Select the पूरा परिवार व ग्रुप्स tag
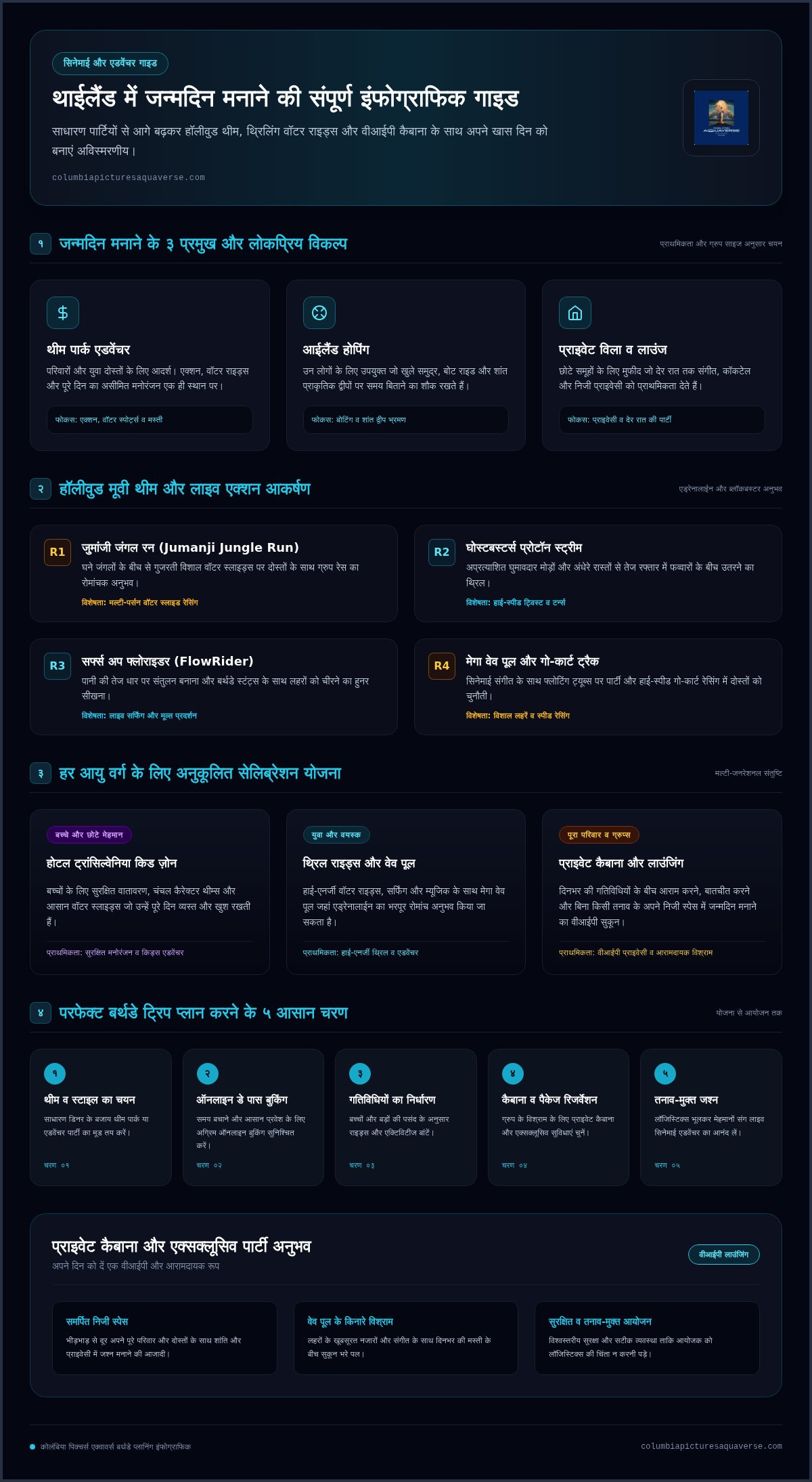Screen dimensions: 812x1482 pyautogui.click(x=599, y=835)
